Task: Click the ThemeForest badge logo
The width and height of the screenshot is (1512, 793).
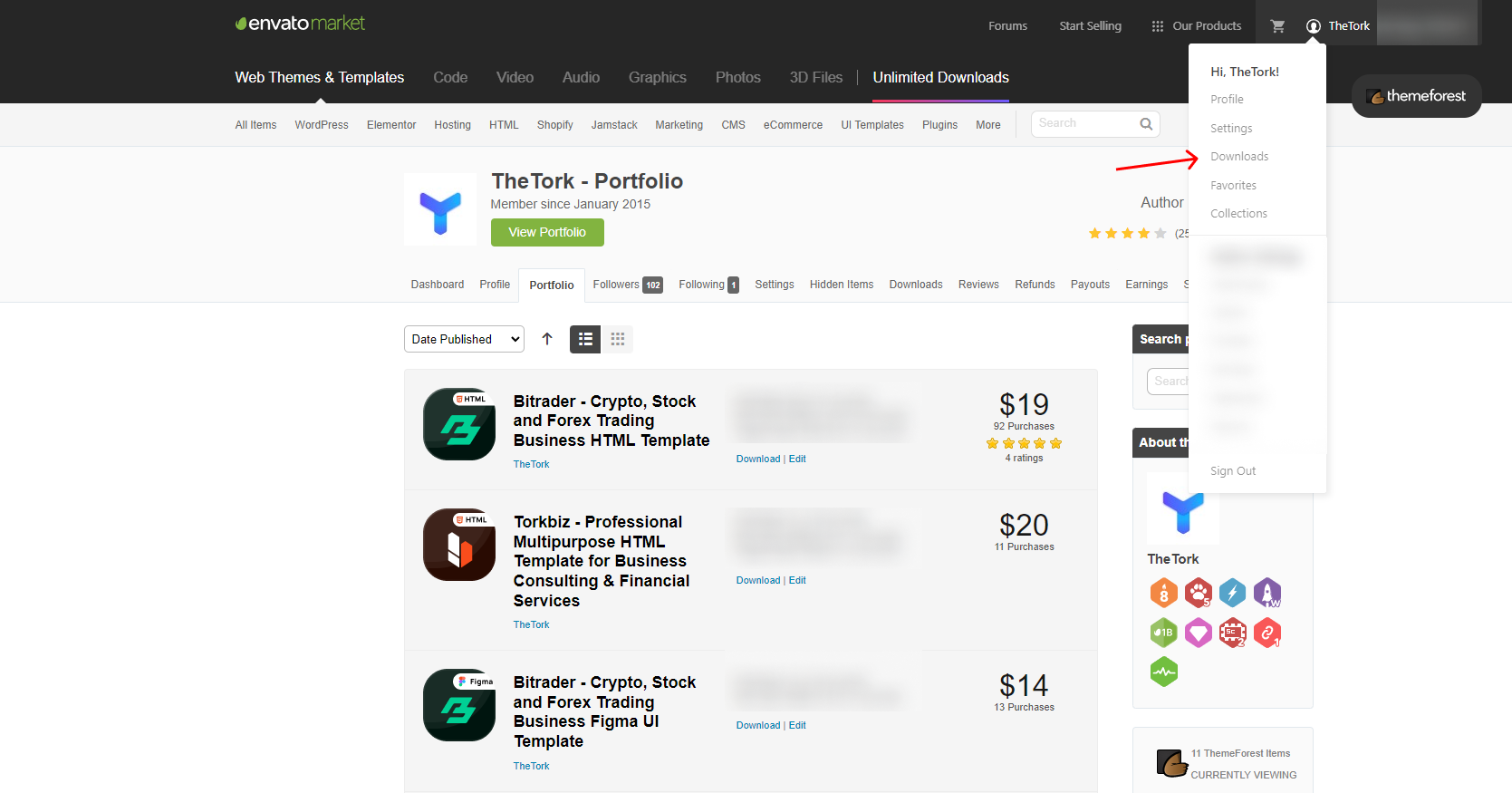Action: coord(1416,96)
